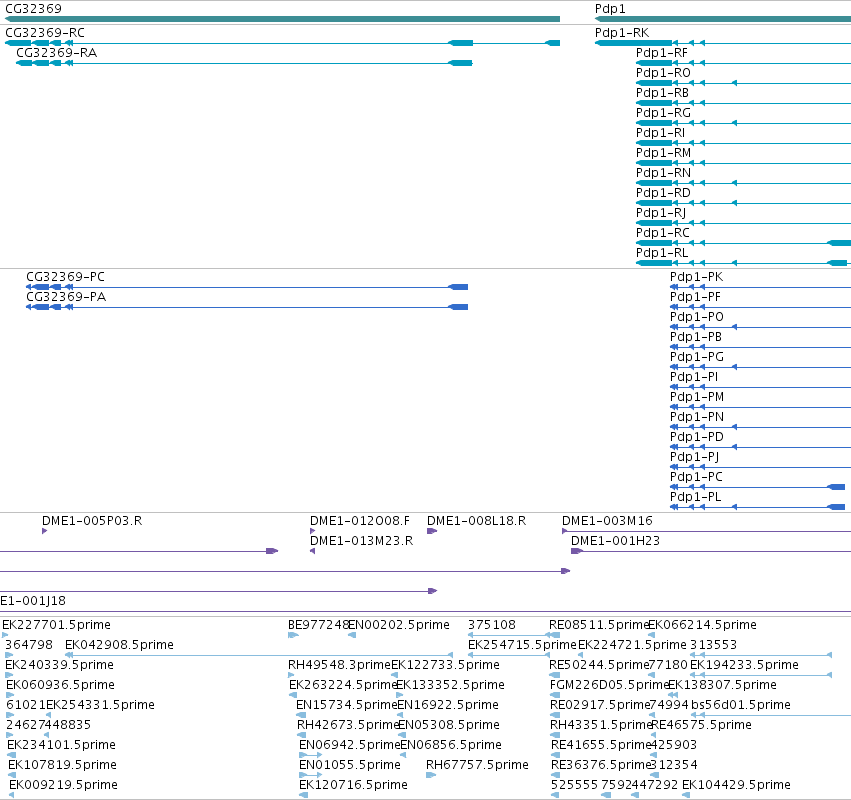
Task: Open the RE08511.5prime EST label
Action: [x=599, y=625]
